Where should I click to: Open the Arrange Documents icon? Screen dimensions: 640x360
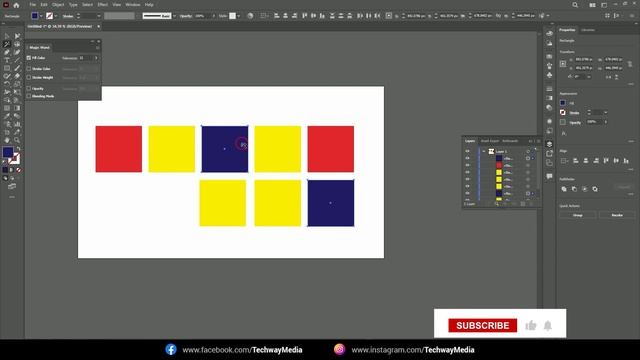pos(592,5)
